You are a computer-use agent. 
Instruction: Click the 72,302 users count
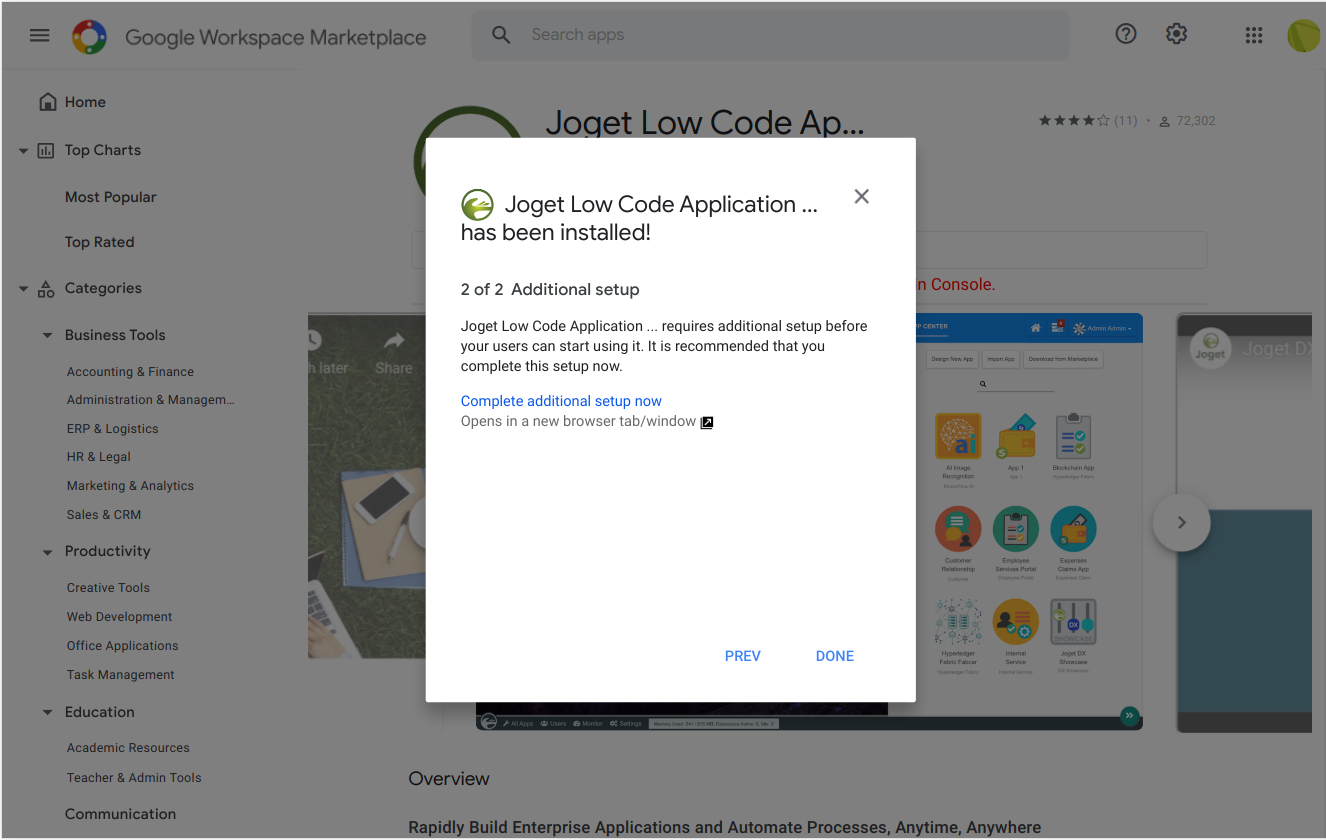tap(1196, 121)
